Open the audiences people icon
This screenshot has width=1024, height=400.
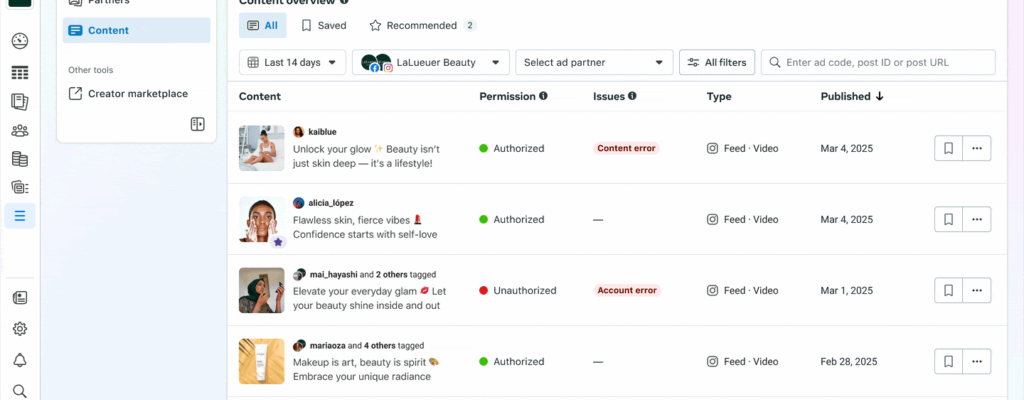pos(19,130)
